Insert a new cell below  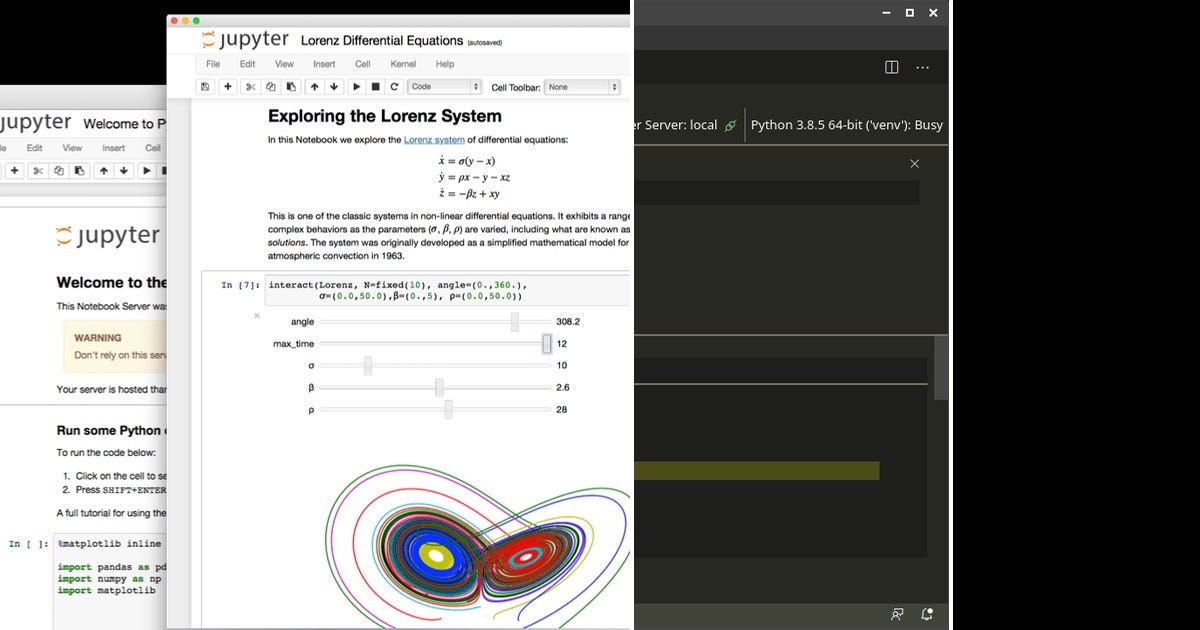point(227,87)
